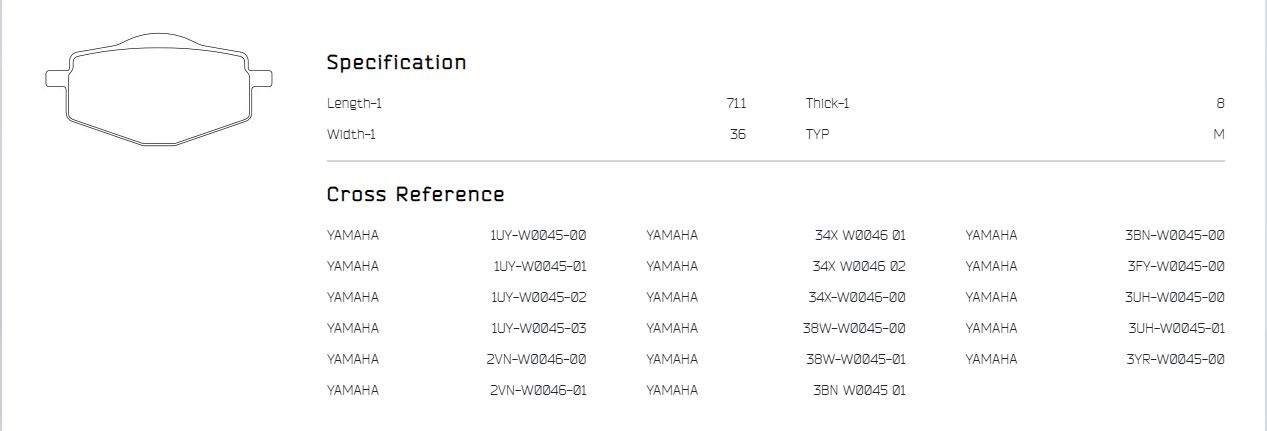Click part number 1UY-W0045-02
The height and width of the screenshot is (431, 1267).
(539, 298)
